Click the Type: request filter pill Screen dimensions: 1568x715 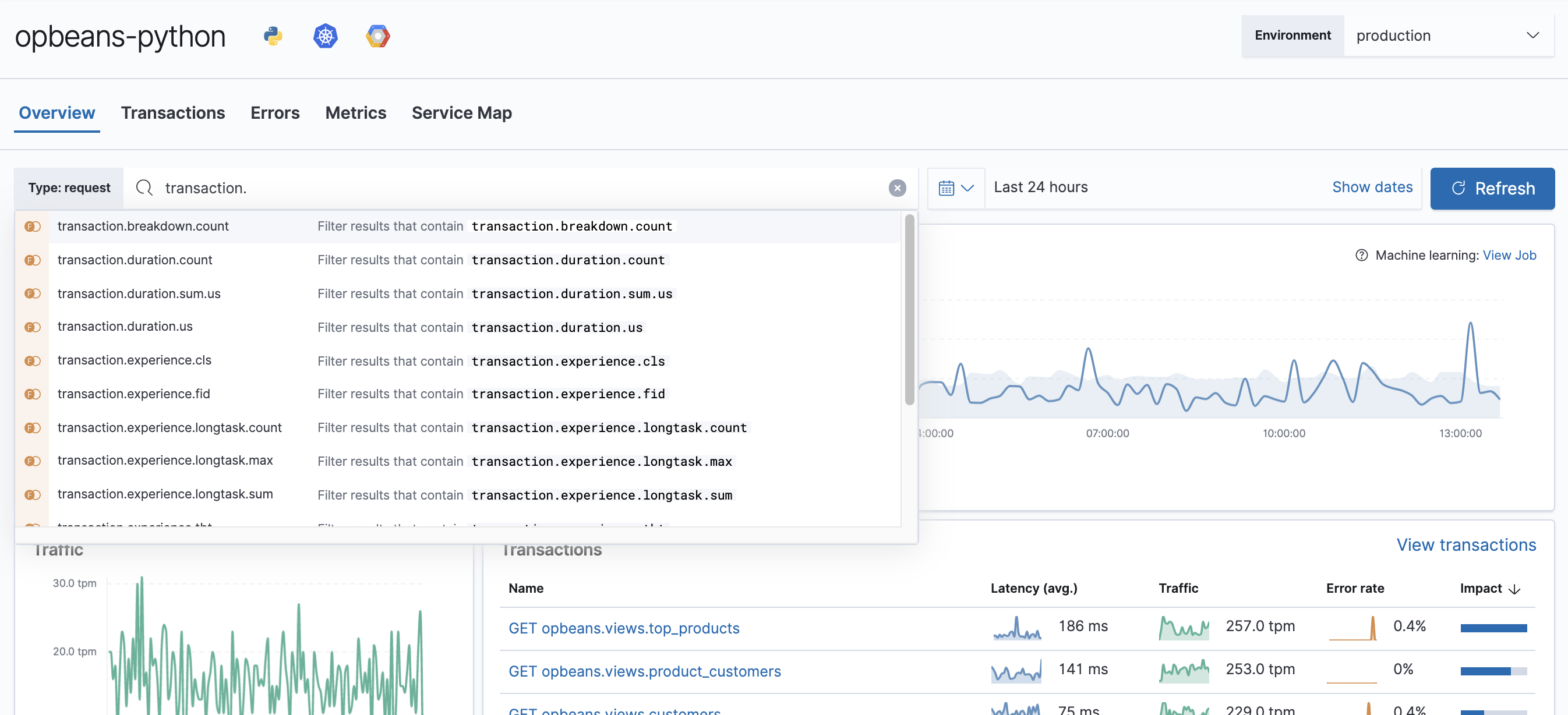point(69,187)
